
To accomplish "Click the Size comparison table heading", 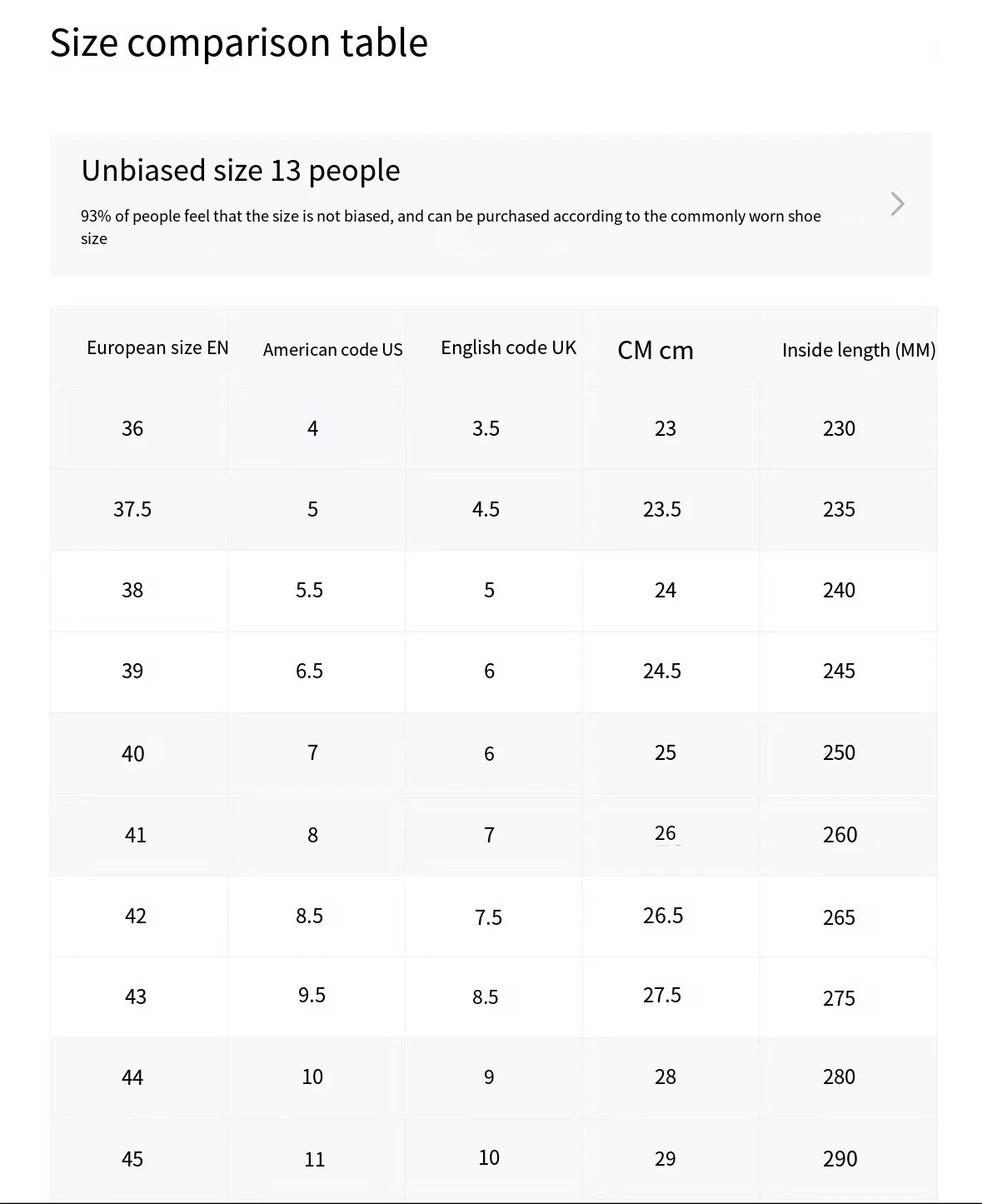I will pos(239,42).
